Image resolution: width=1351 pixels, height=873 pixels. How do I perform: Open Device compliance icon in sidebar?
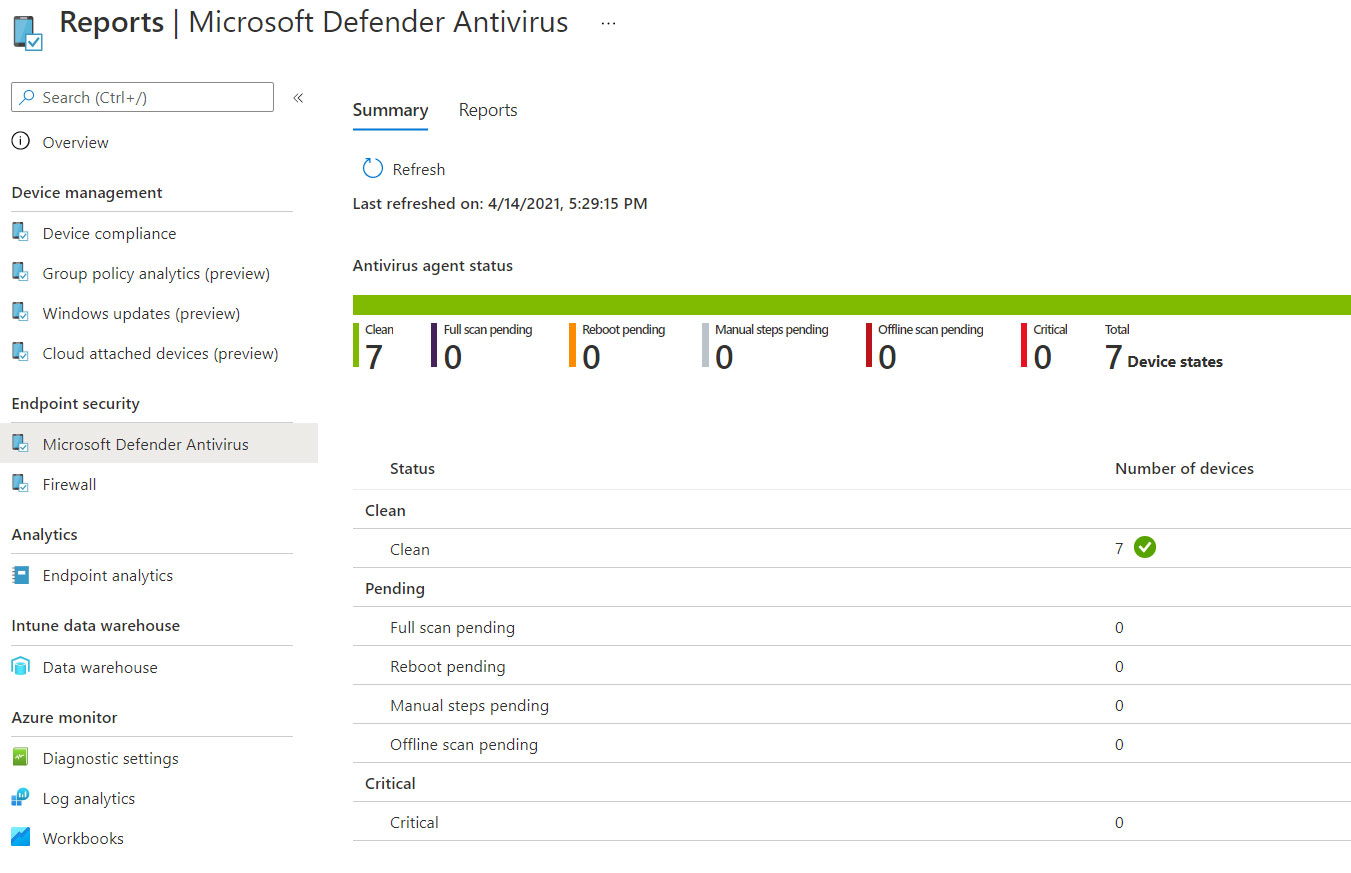tap(20, 233)
